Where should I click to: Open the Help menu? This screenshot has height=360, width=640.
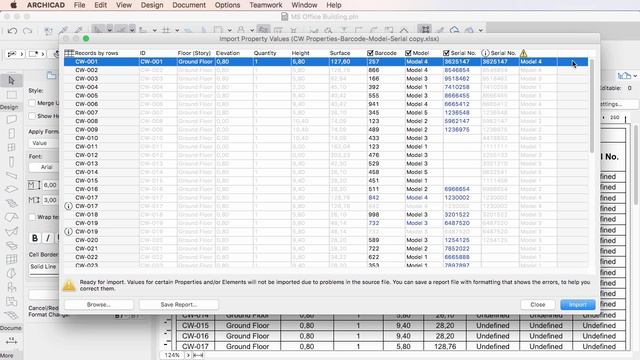[x=333, y=5]
